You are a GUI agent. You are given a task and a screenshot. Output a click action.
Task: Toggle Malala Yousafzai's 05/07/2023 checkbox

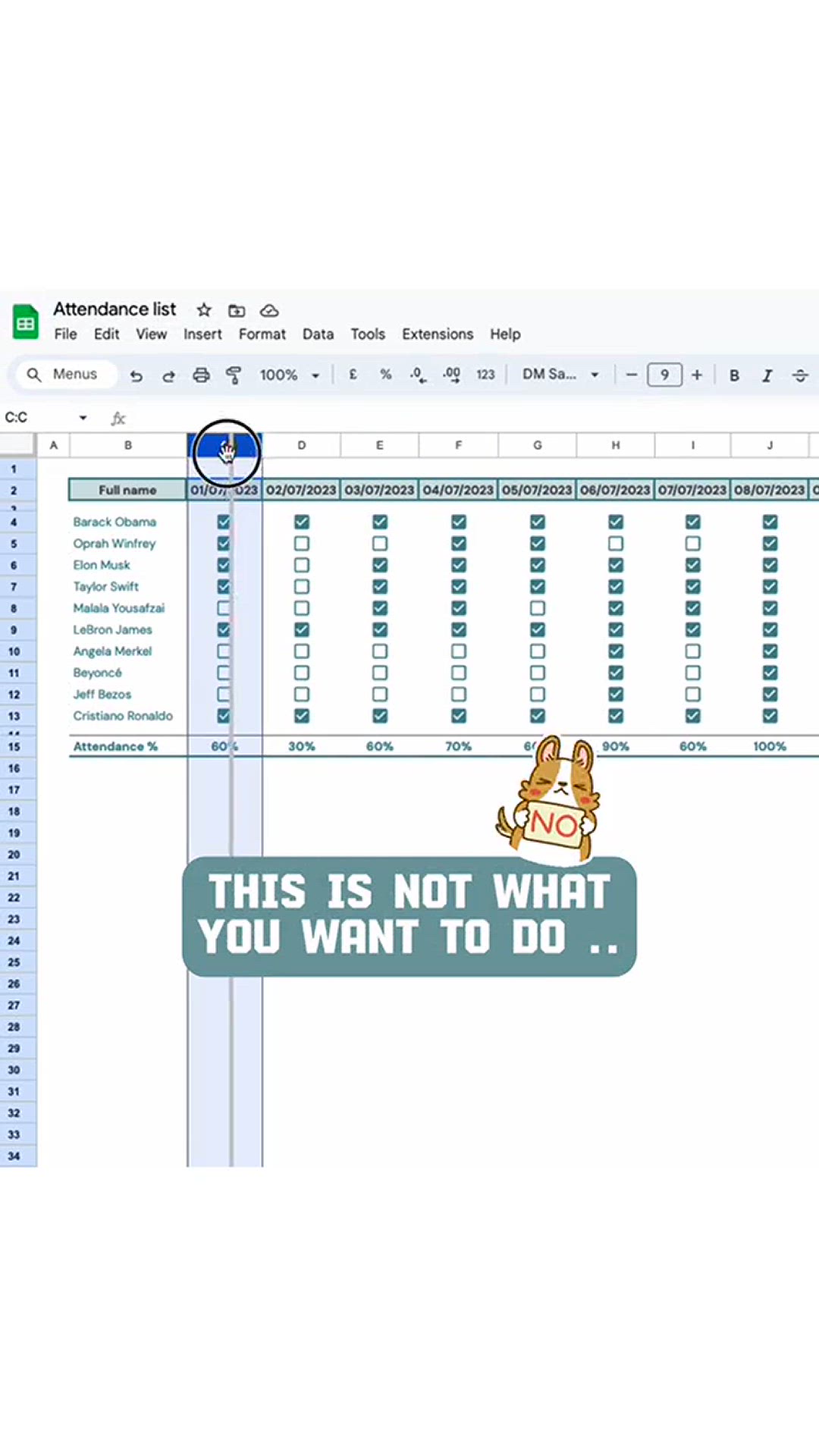(538, 608)
